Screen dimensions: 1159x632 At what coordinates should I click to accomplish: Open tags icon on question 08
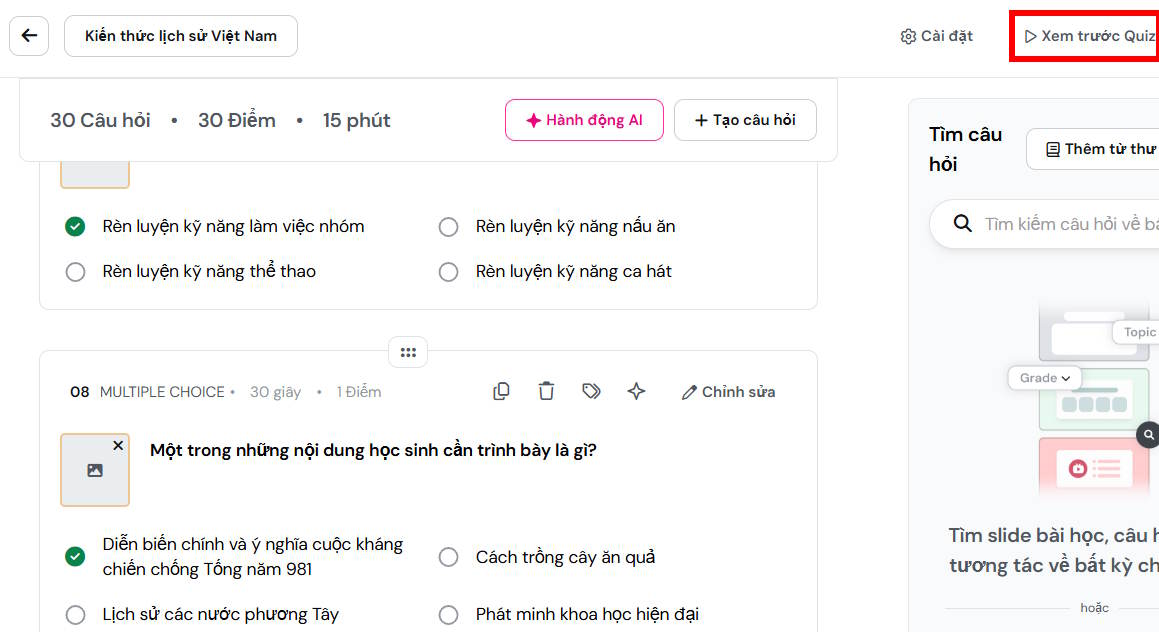click(591, 391)
